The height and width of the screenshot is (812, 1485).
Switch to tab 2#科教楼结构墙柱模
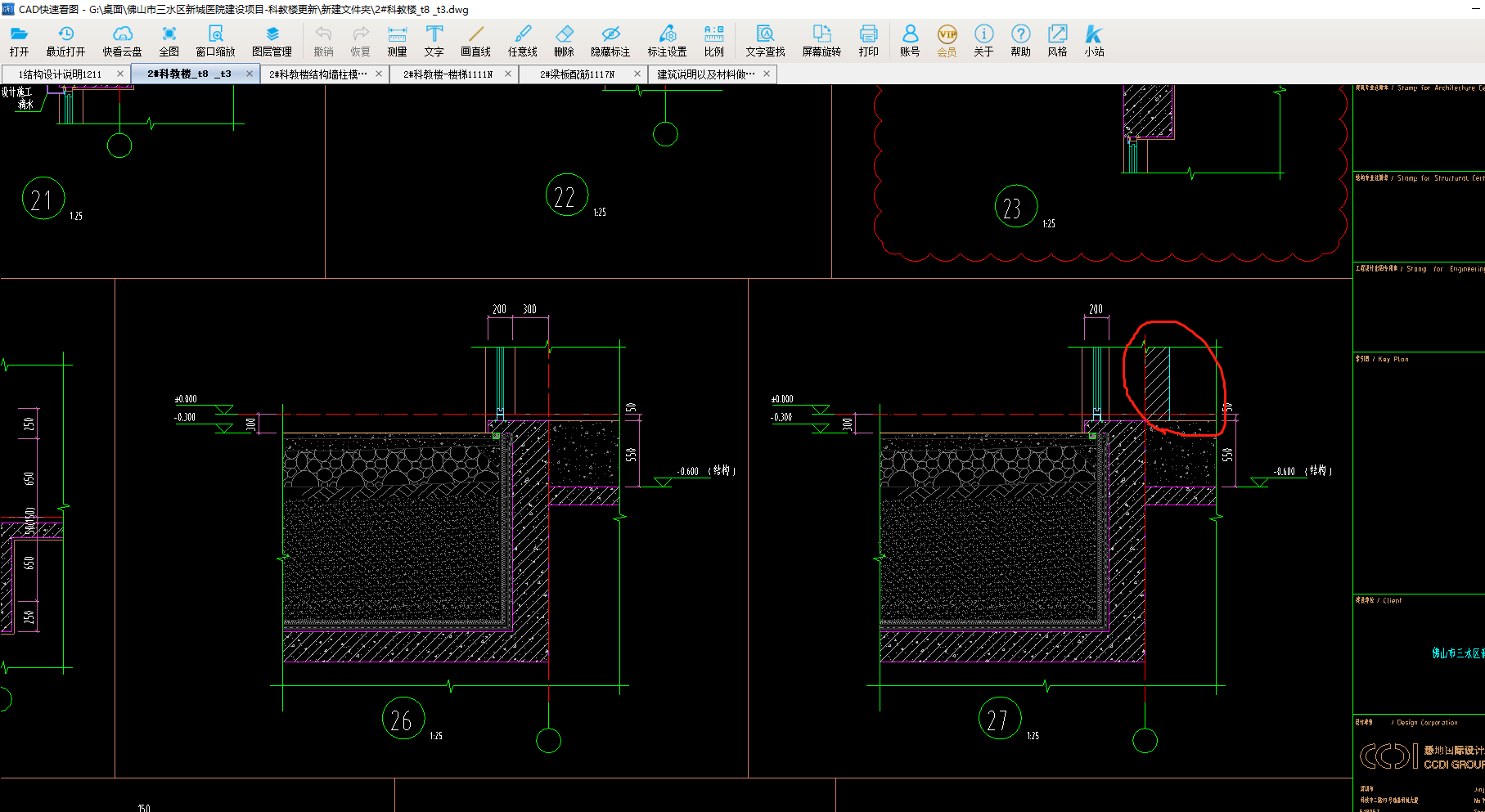317,74
